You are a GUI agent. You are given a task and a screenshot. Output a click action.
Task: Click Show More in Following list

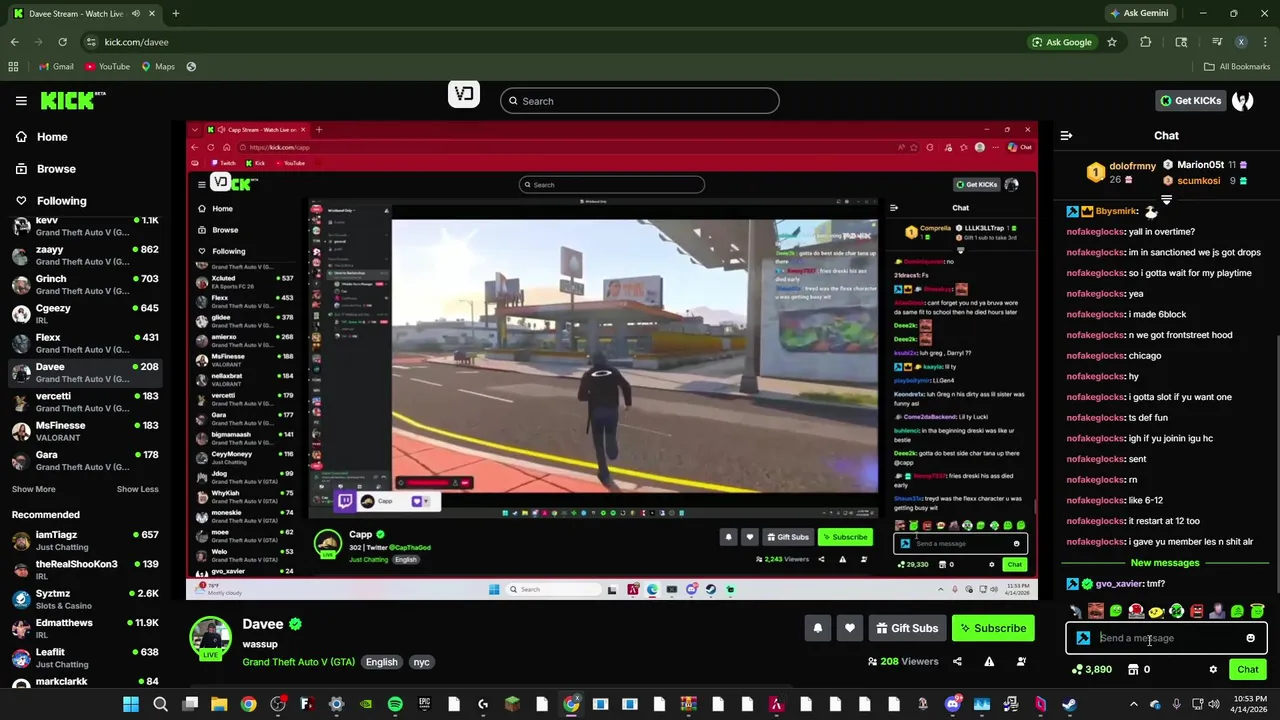33,489
